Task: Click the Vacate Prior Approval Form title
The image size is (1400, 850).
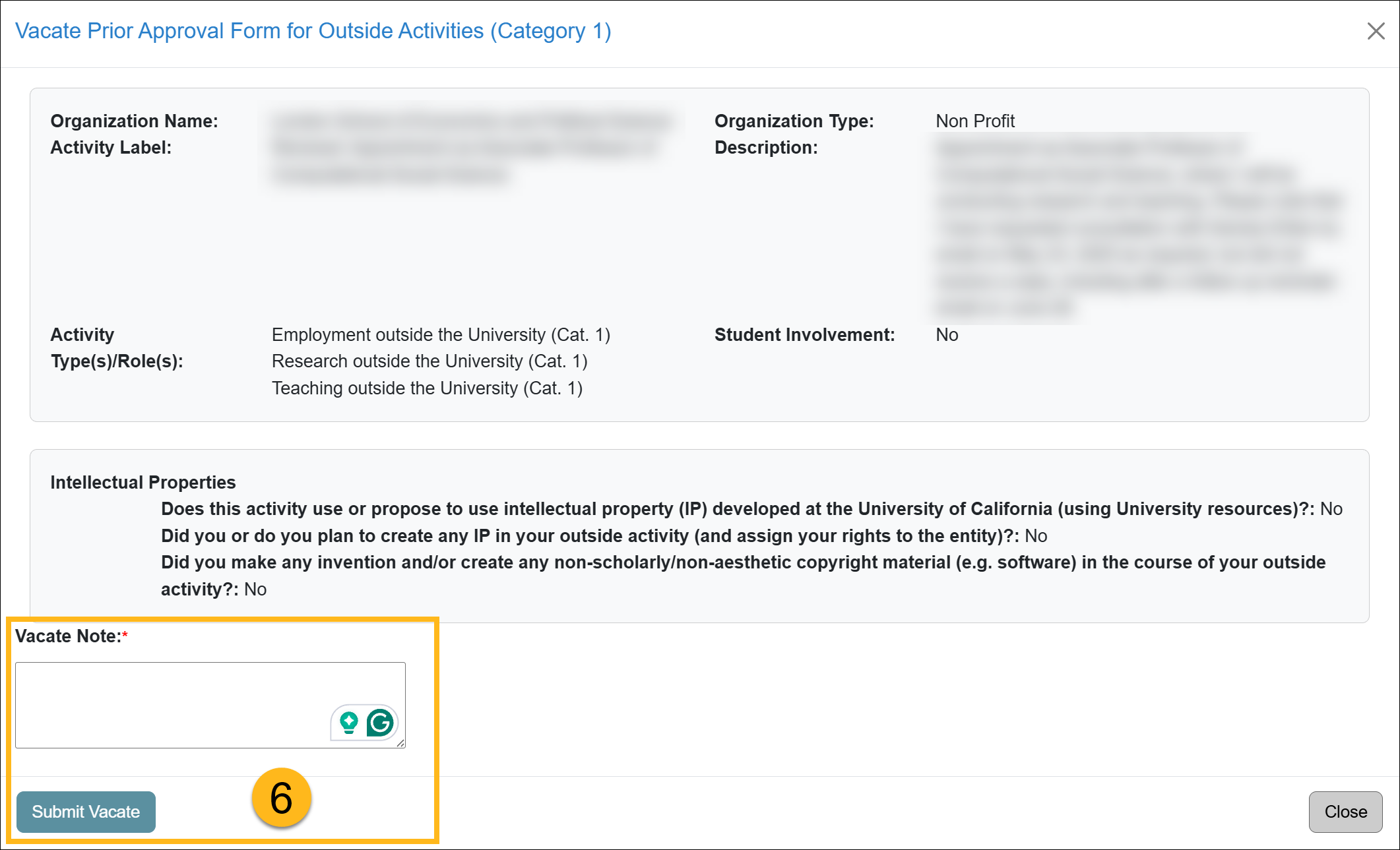Action: click(x=313, y=31)
